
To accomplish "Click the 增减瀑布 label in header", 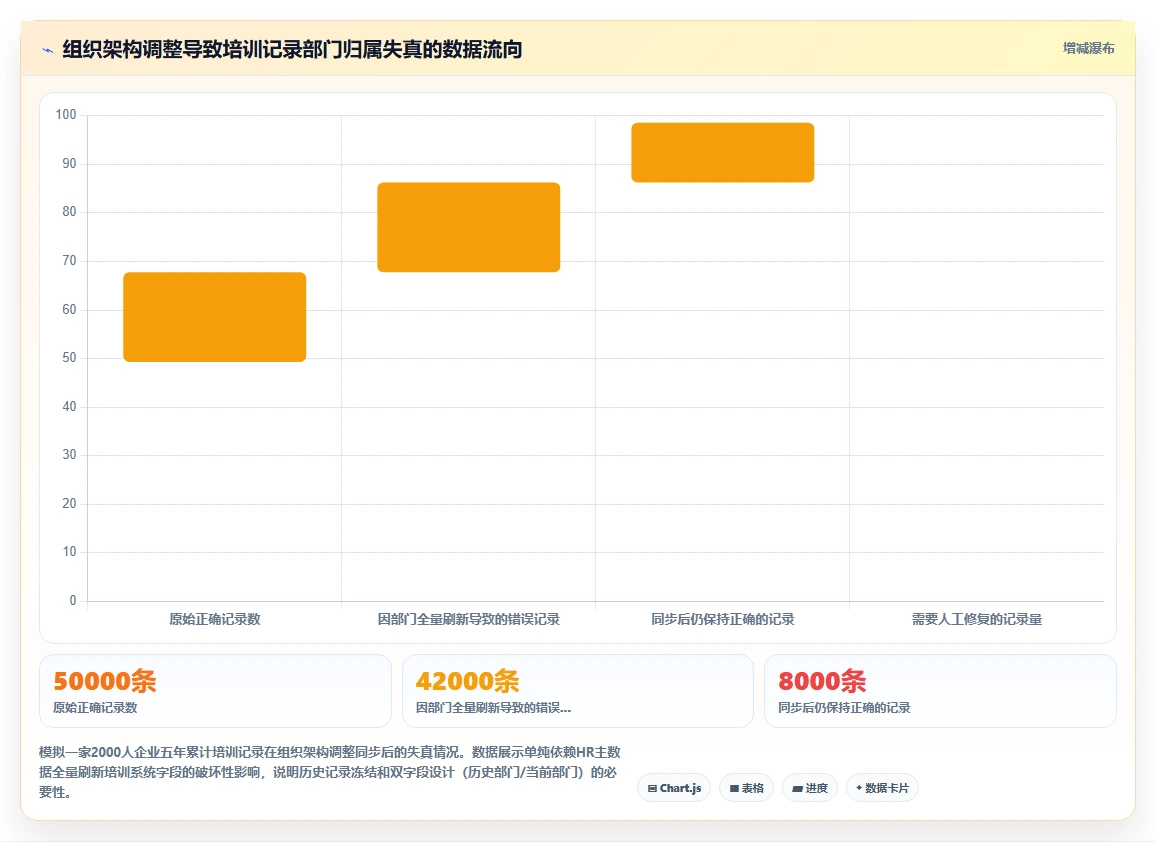I will pyautogui.click(x=1088, y=49).
